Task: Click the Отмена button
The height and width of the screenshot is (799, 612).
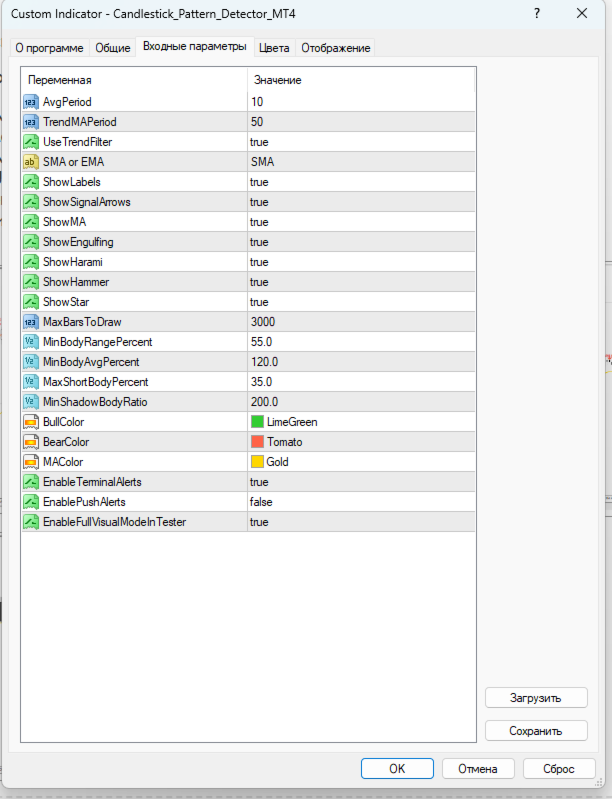Action: [x=478, y=768]
